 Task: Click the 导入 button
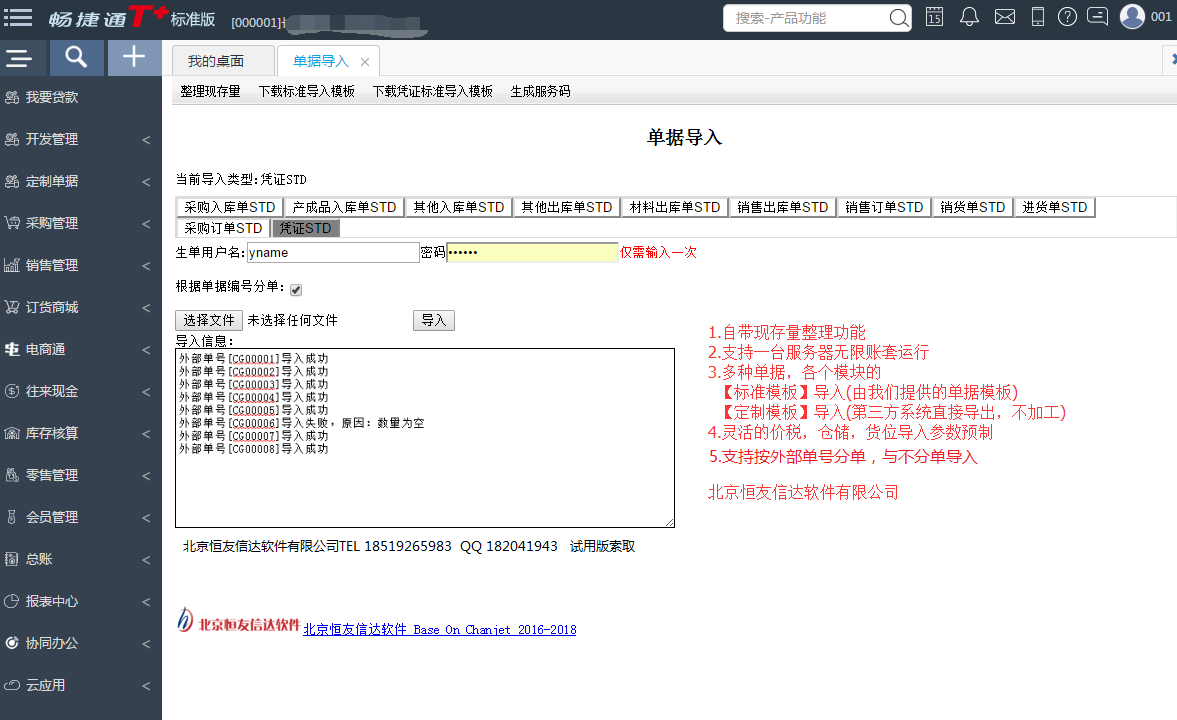(434, 321)
